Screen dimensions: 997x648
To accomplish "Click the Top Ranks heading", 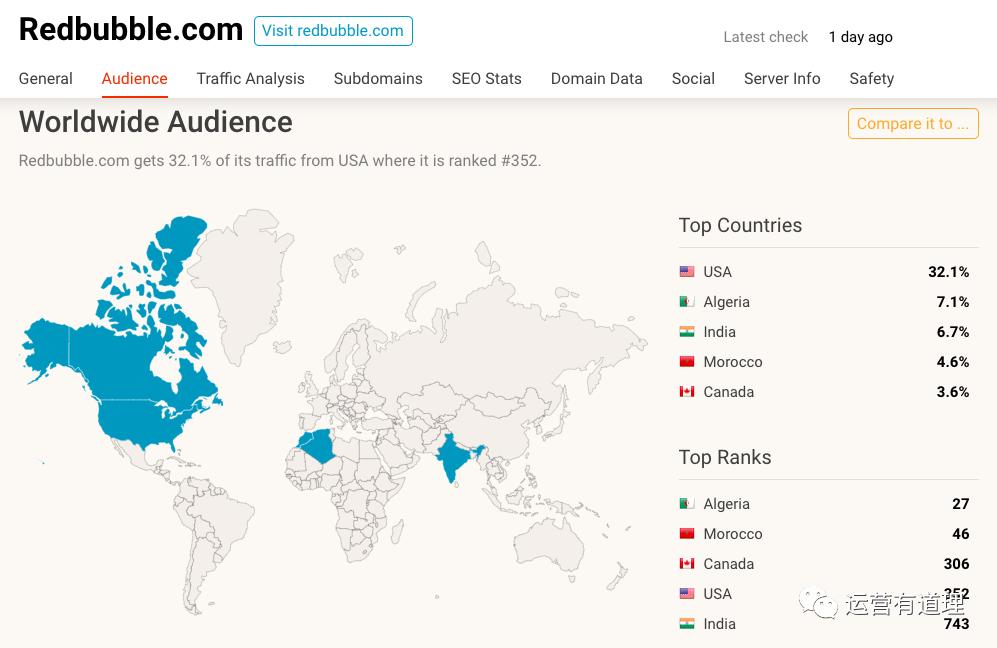I will click(725, 457).
